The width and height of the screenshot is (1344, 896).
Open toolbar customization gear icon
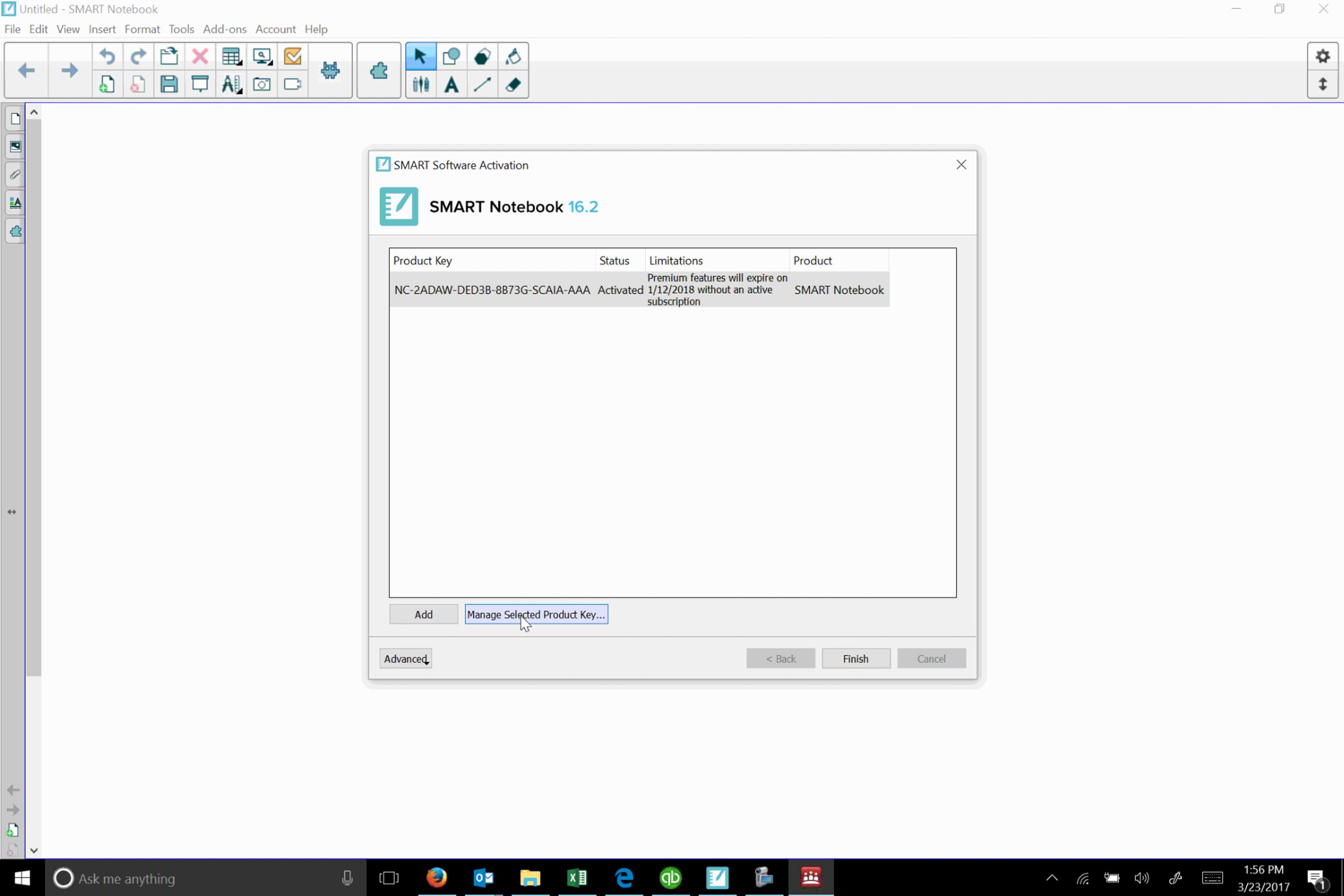click(x=1323, y=56)
